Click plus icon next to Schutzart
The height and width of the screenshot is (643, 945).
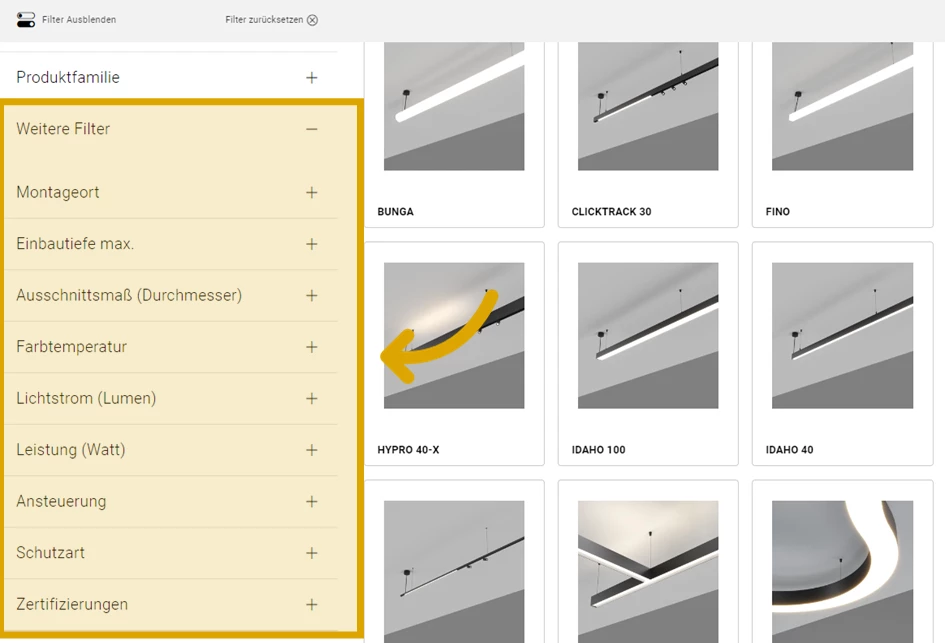312,553
